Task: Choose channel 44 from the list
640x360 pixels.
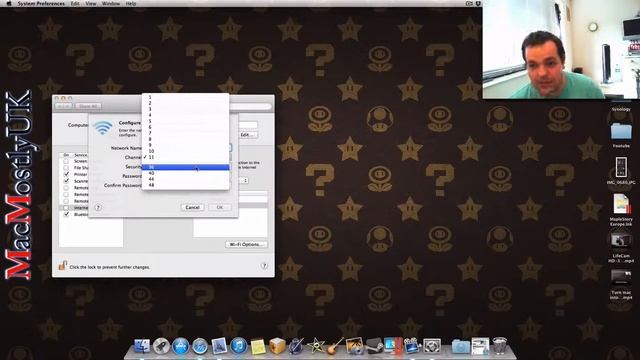Action: tap(185, 179)
